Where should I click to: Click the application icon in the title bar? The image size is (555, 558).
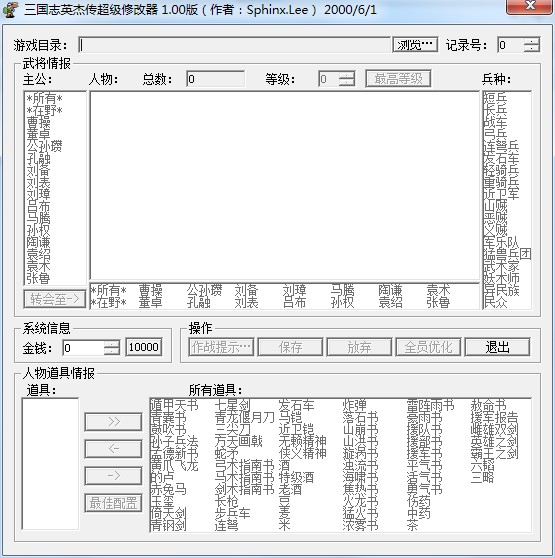click(10, 9)
